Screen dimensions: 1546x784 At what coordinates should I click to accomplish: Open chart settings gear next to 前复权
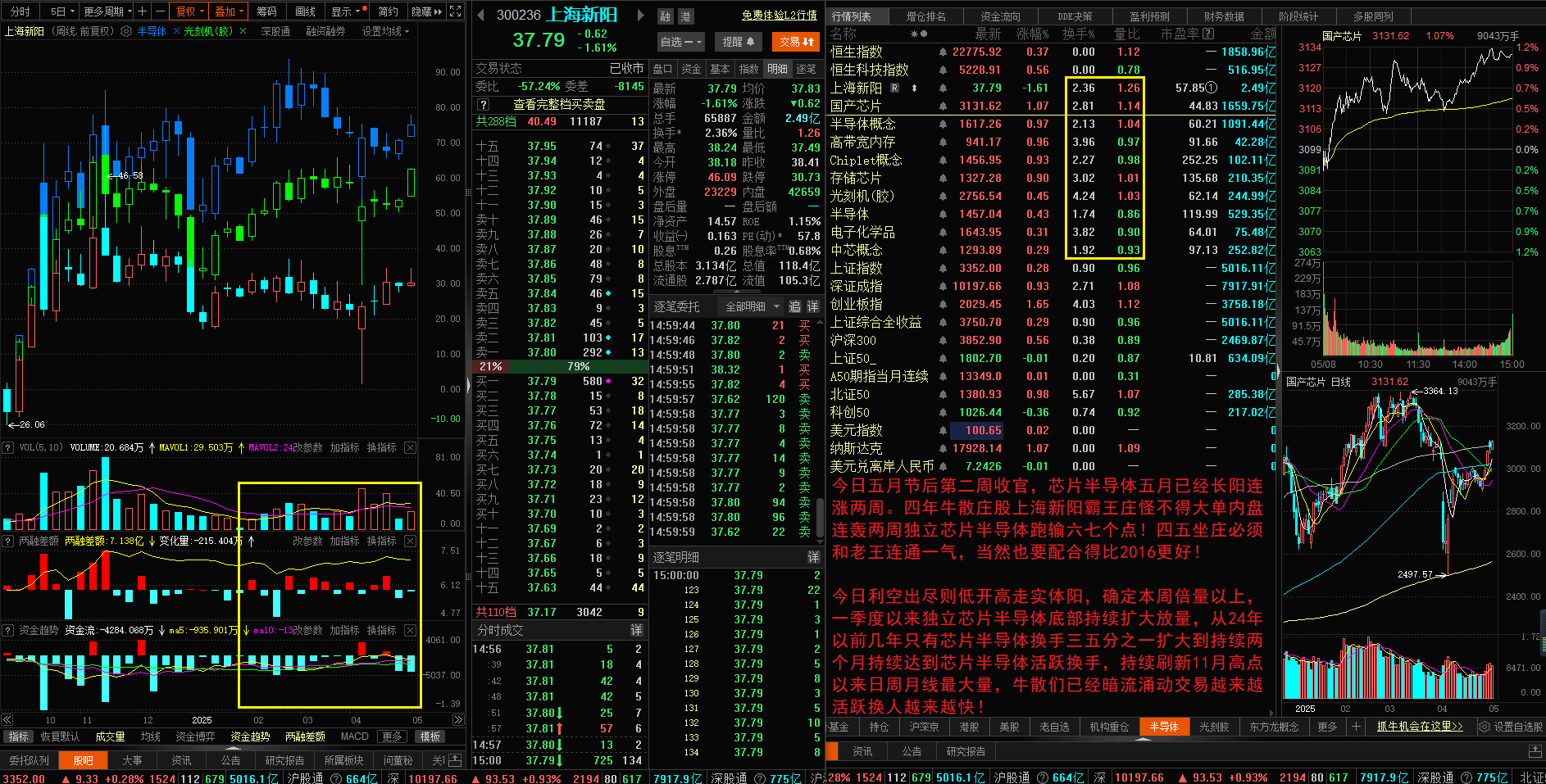[126, 31]
